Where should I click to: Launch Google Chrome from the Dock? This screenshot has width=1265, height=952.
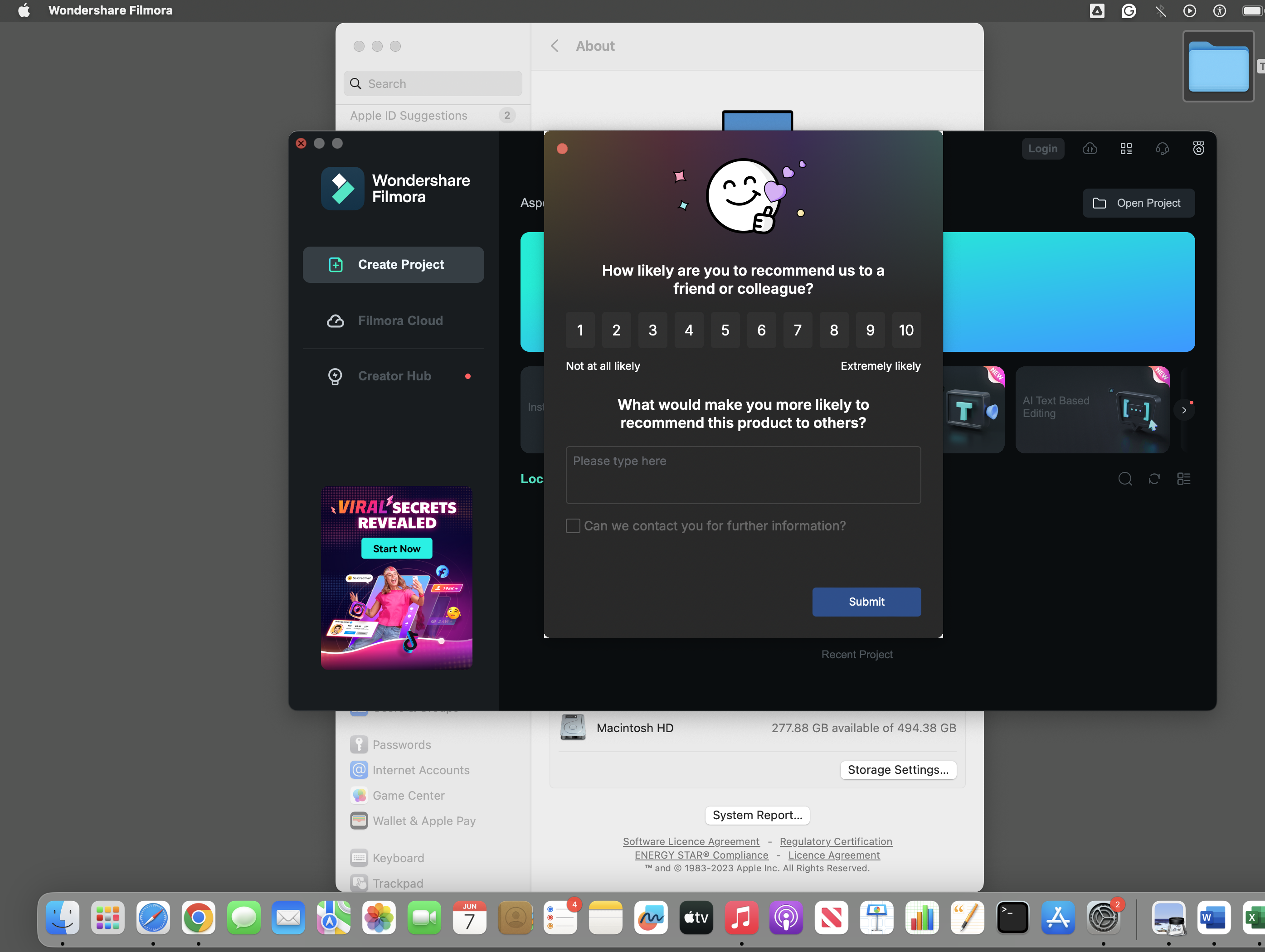click(199, 918)
